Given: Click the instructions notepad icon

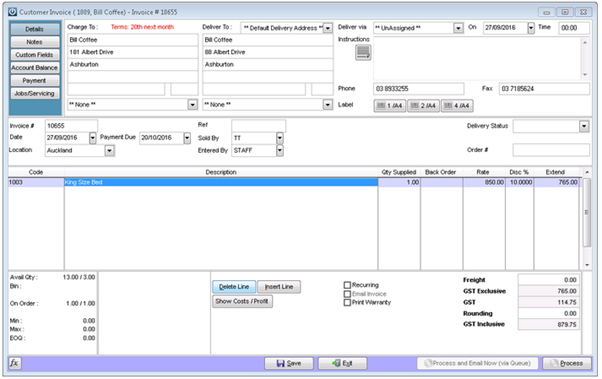Looking at the screenshot, I should (x=363, y=53).
